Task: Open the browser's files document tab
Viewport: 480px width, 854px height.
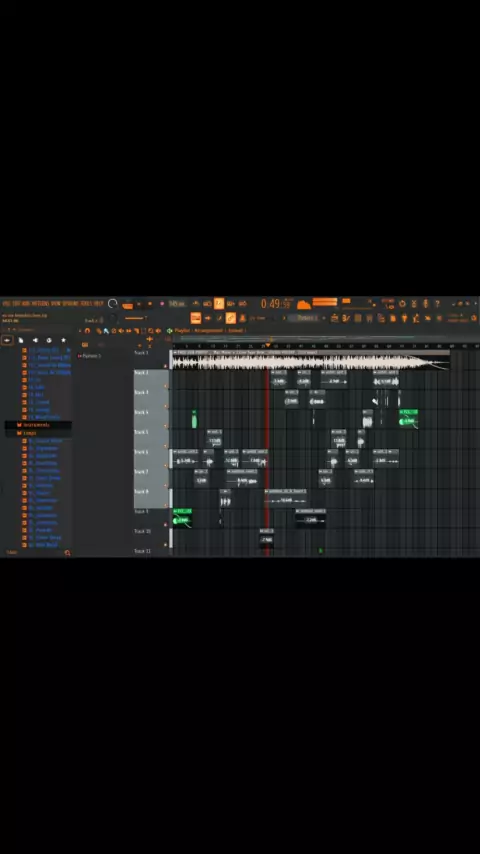Action: tap(21, 340)
